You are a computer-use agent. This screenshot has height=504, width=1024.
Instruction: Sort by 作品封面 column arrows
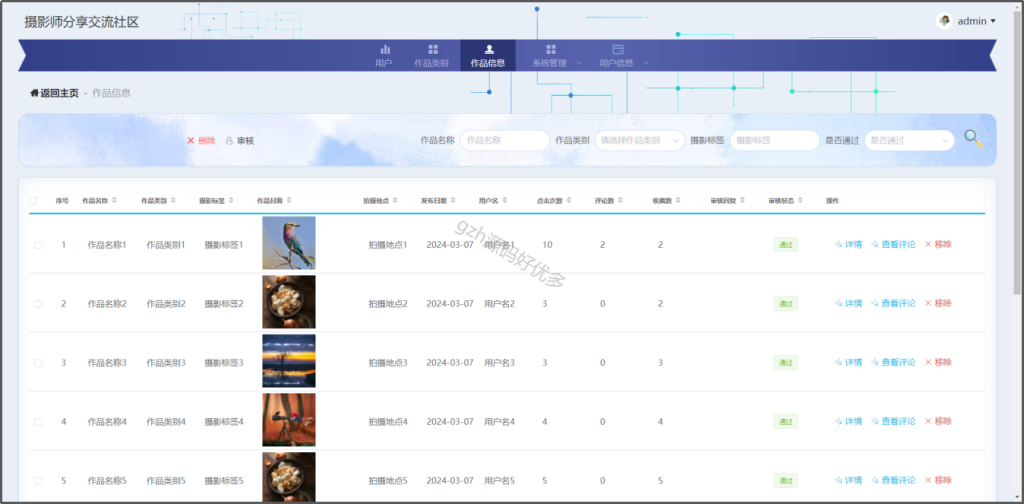point(289,200)
